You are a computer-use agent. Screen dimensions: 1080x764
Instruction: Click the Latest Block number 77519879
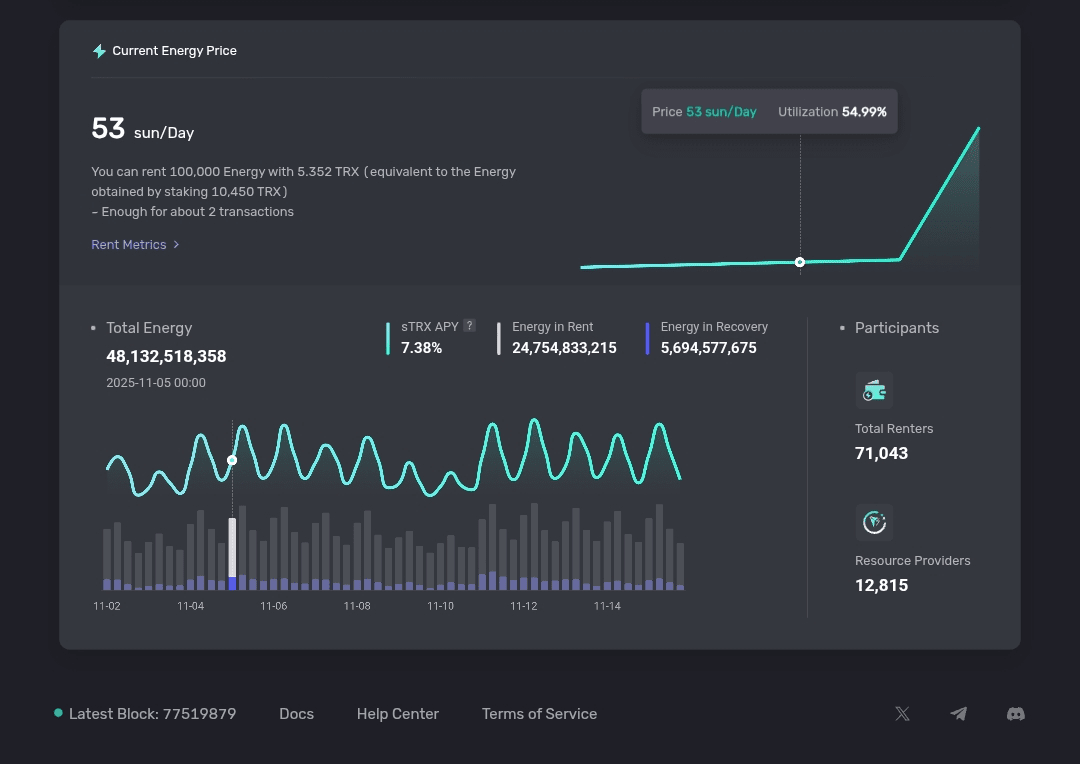pyautogui.click(x=199, y=714)
